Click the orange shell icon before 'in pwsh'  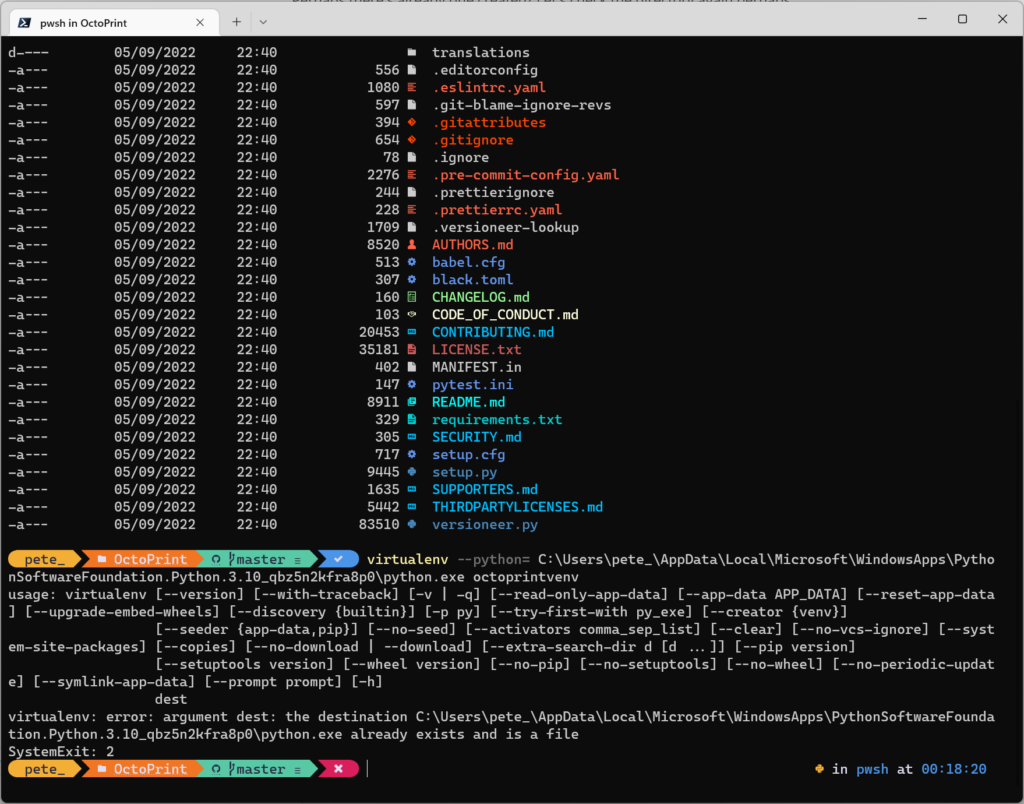coord(819,769)
